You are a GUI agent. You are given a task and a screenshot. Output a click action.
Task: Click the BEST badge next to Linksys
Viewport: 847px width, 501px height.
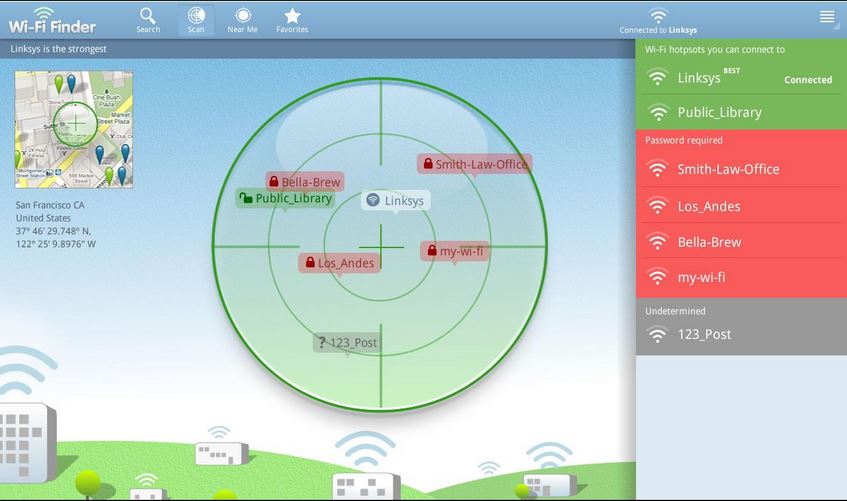pyautogui.click(x=731, y=71)
